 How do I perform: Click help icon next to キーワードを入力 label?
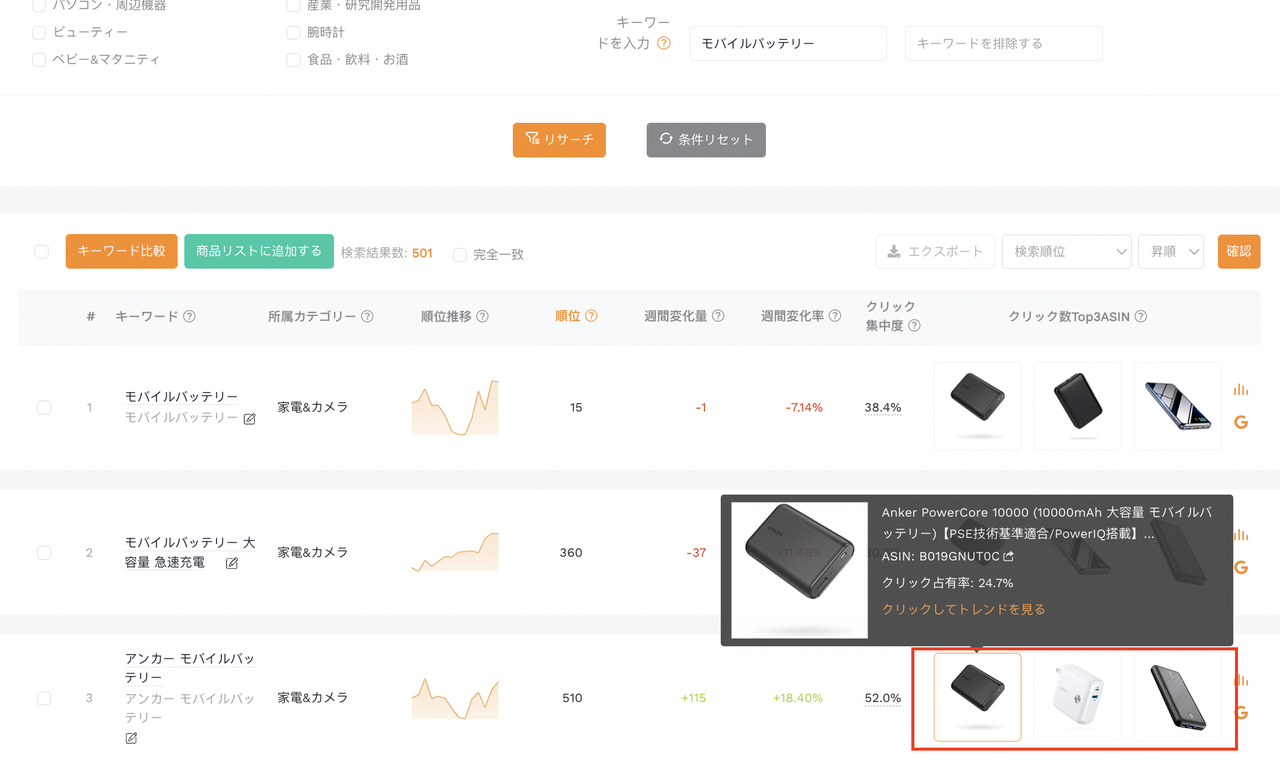(663, 44)
